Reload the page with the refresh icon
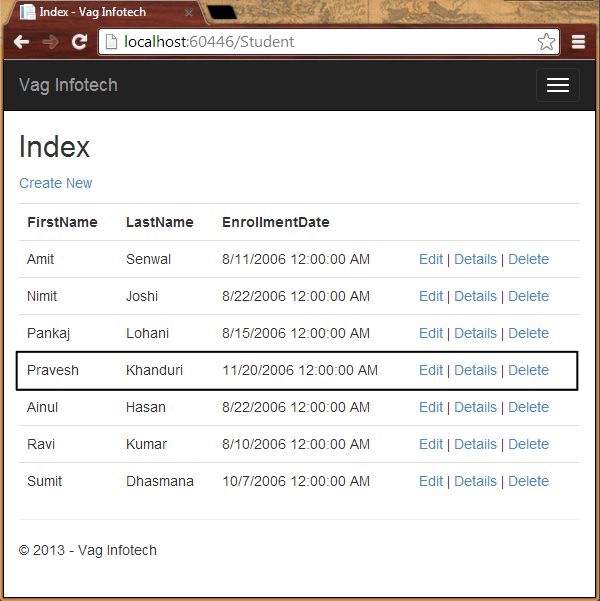 (x=79, y=41)
